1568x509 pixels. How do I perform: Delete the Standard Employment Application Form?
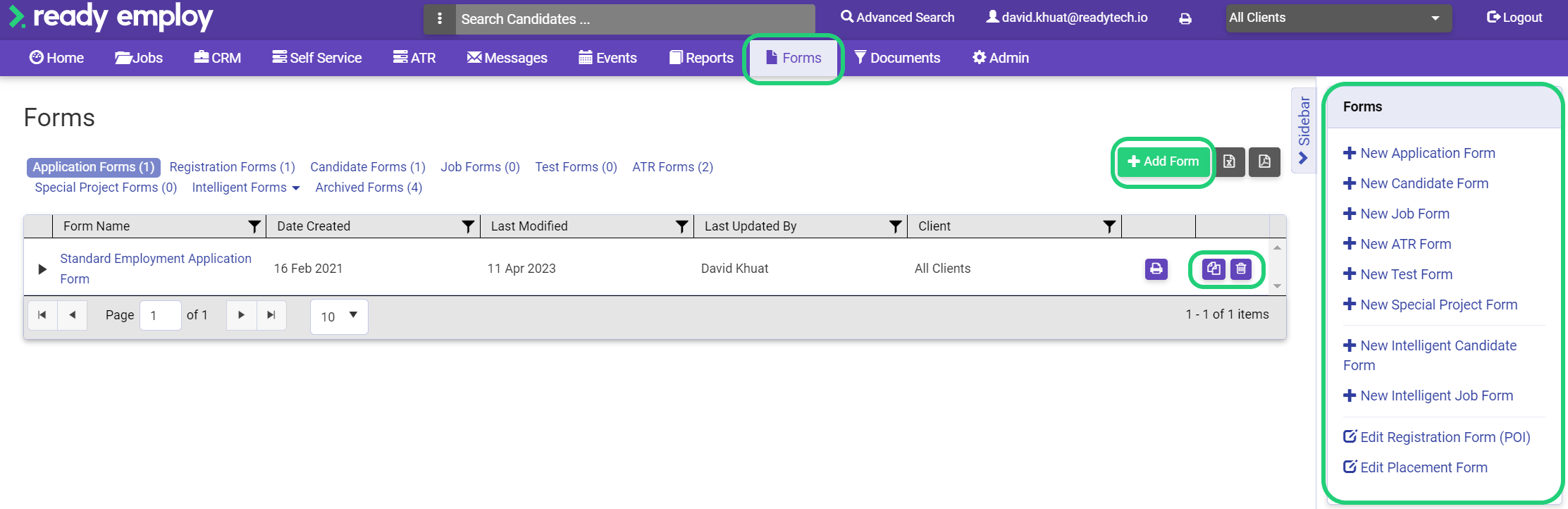coord(1241,269)
